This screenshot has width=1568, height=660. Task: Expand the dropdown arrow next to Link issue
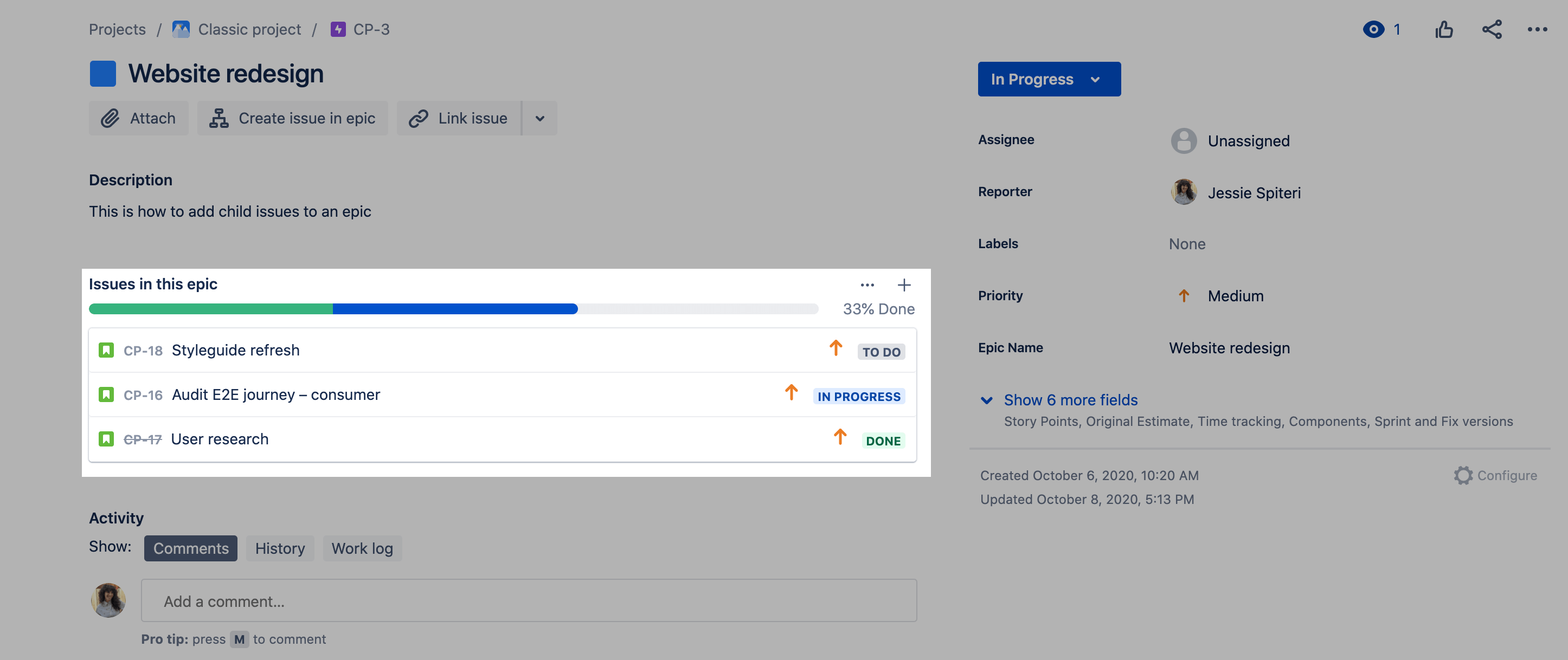pyautogui.click(x=538, y=118)
